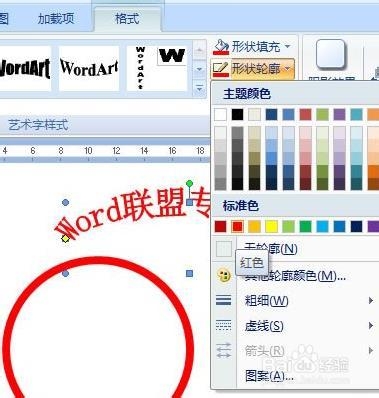Click the square sizing handle below the rotation handle
379x398 pixels.
(x=189, y=202)
